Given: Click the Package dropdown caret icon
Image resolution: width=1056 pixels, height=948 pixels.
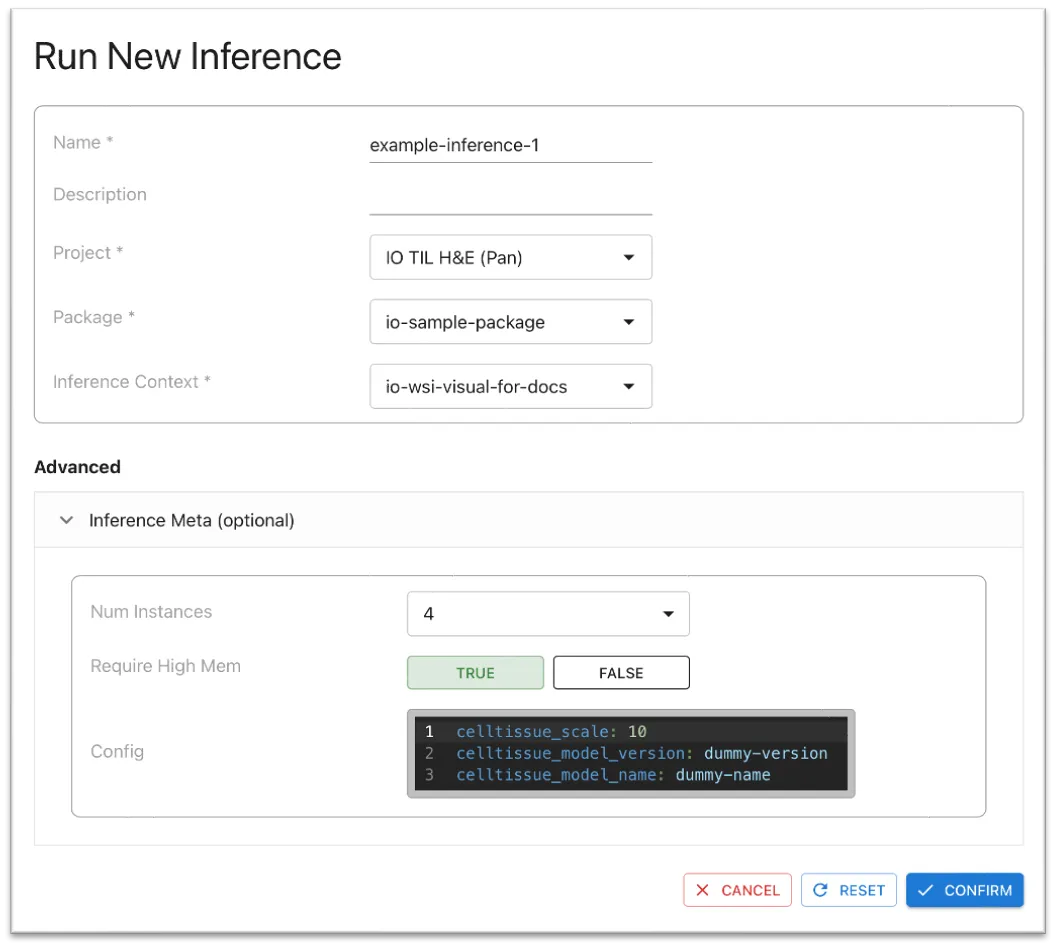Looking at the screenshot, I should 629,322.
